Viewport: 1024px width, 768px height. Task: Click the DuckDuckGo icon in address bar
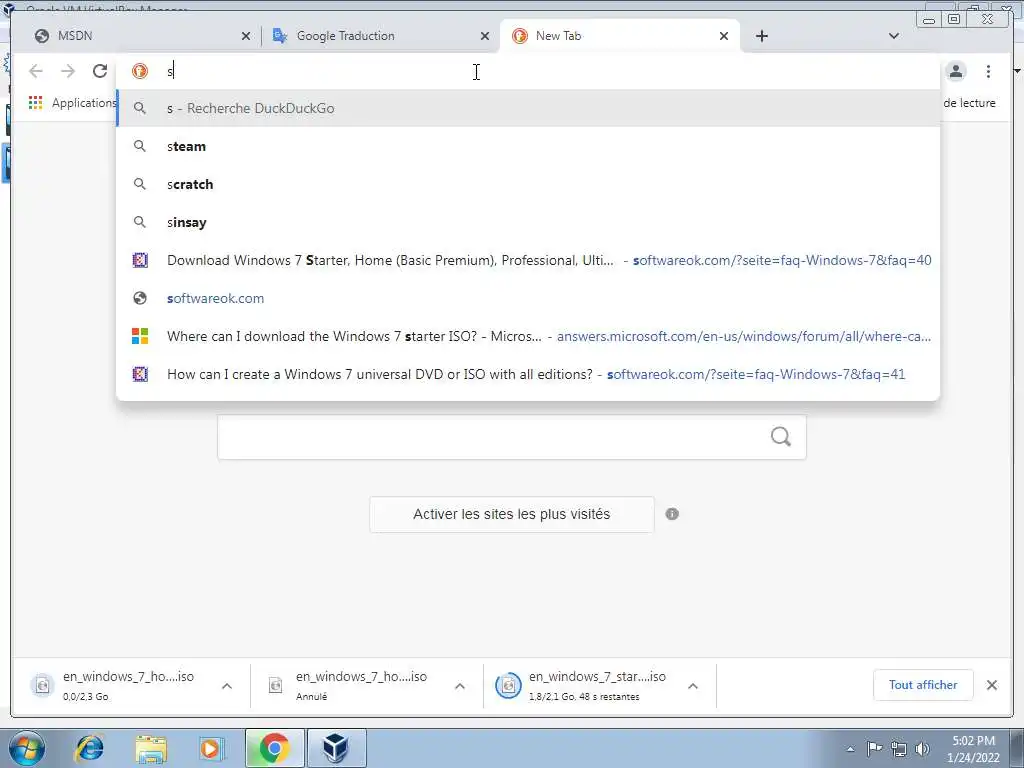[x=140, y=71]
